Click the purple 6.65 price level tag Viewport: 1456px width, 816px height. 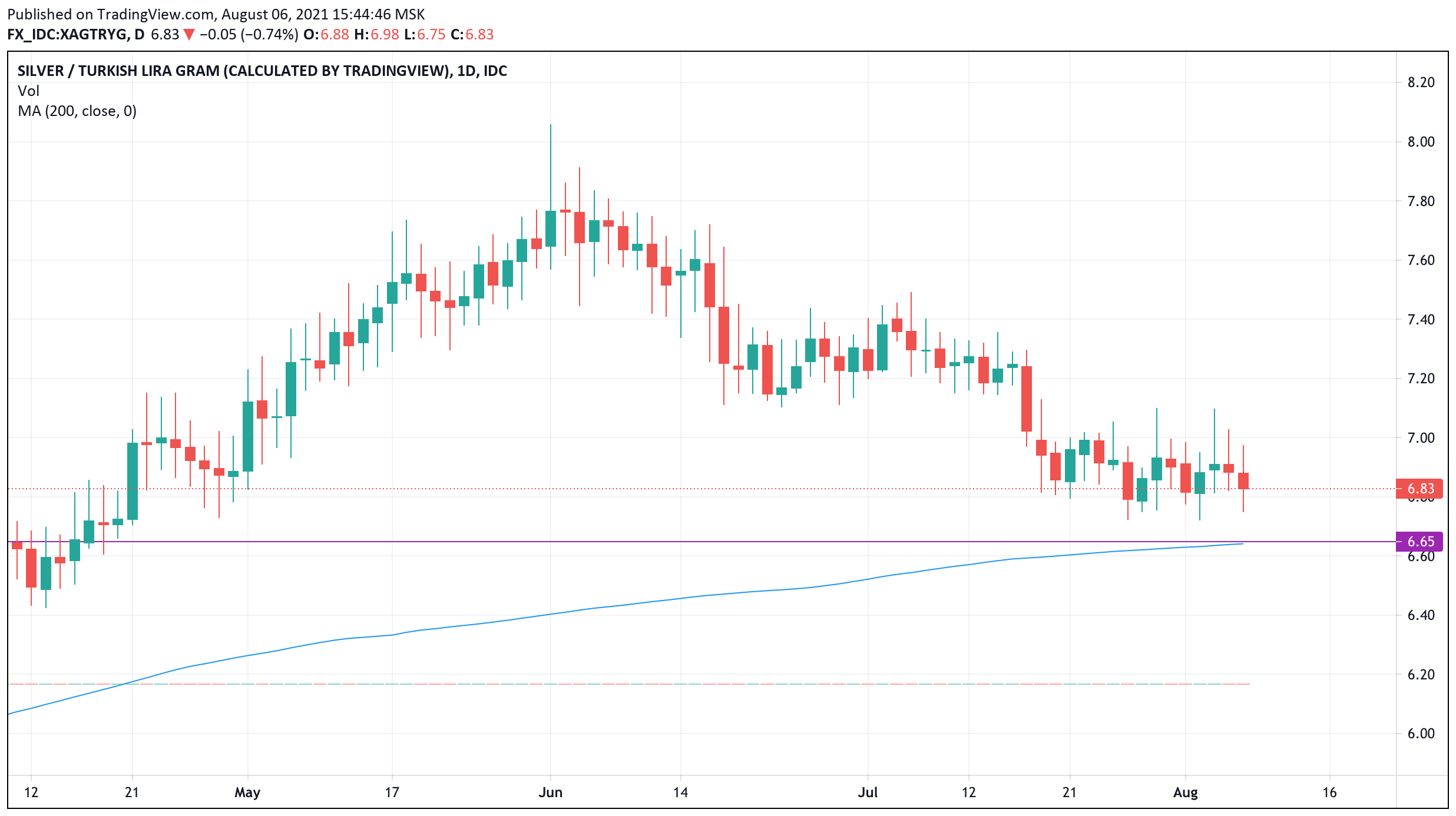pyautogui.click(x=1419, y=542)
